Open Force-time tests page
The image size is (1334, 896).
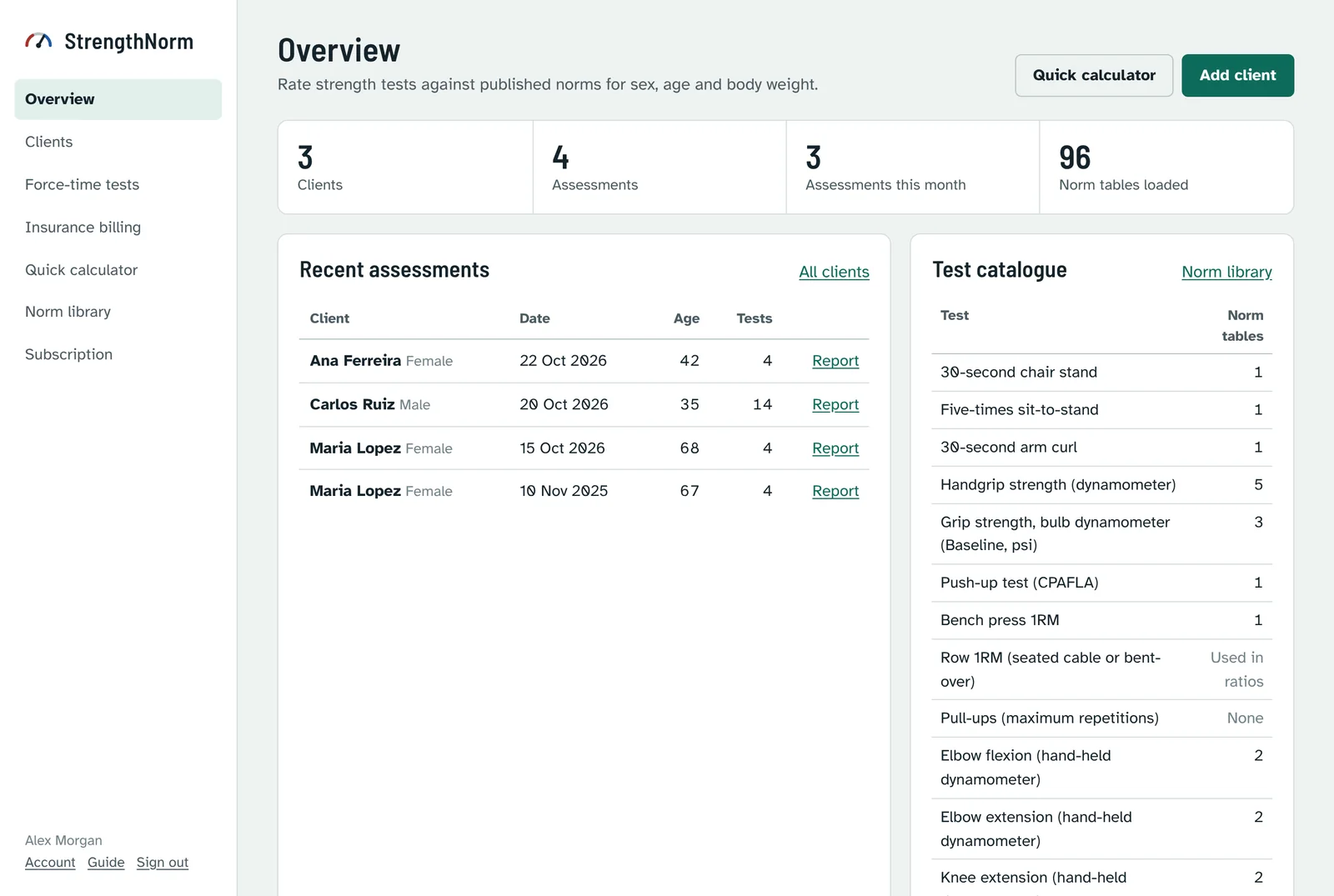click(118, 184)
